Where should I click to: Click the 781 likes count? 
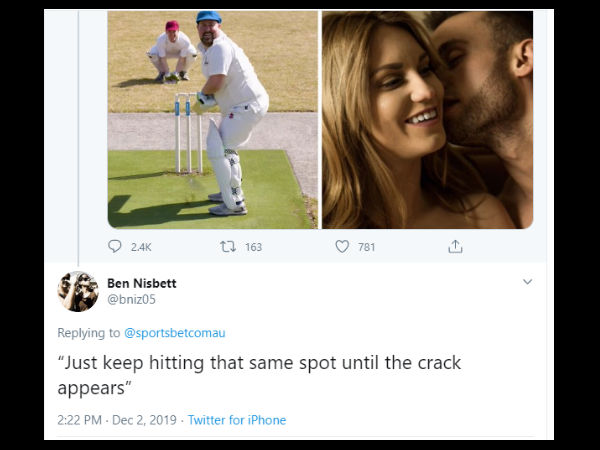[x=367, y=247]
